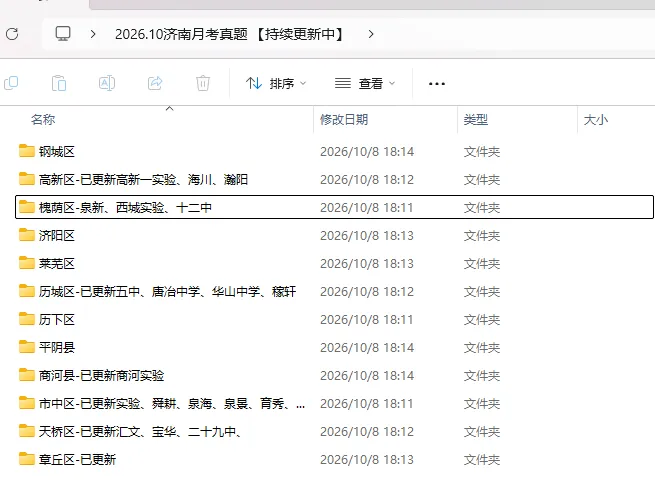Click the Paste toolbar icon
655x484 pixels.
[x=59, y=83]
